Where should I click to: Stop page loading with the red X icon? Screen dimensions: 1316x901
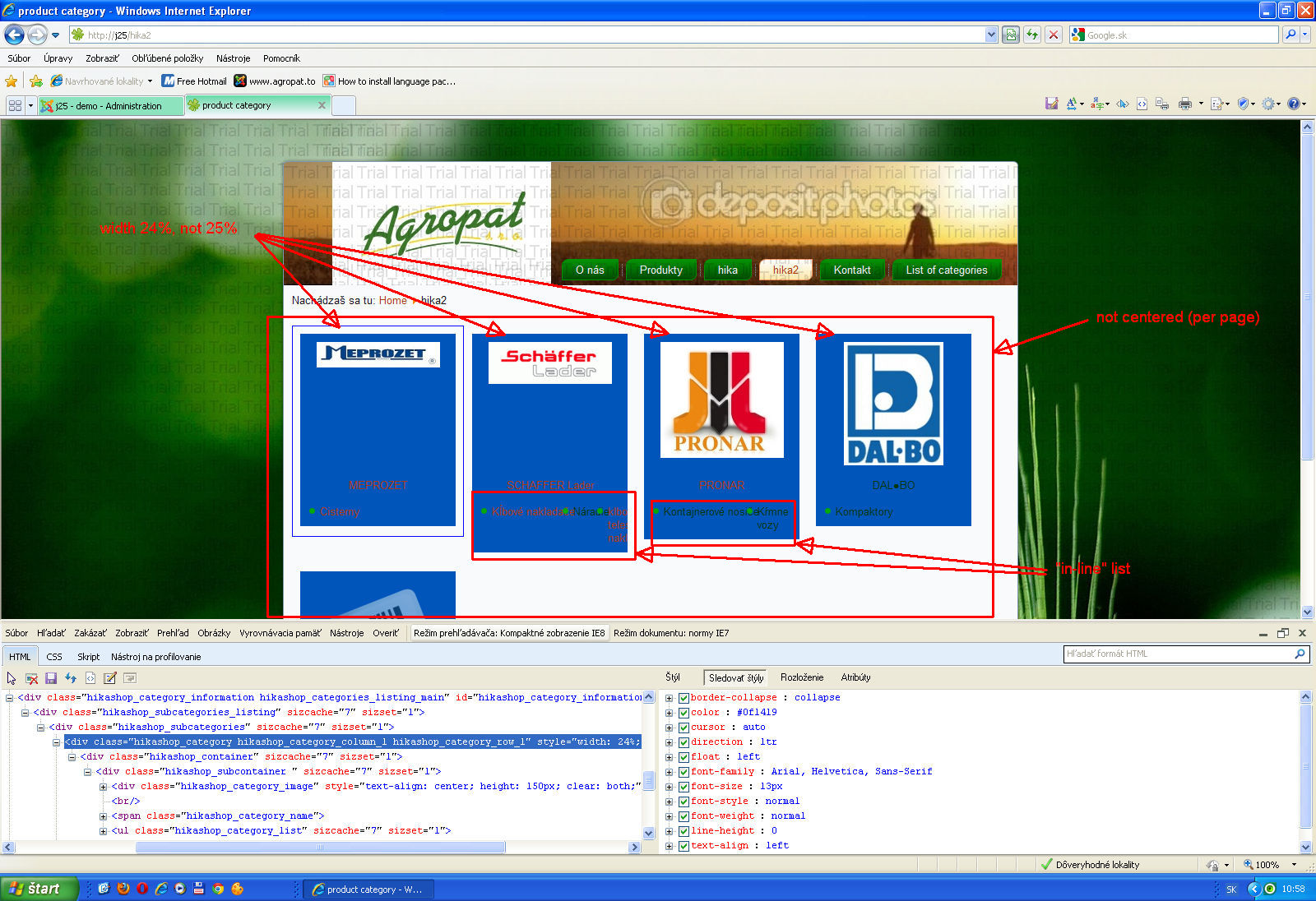1054,35
